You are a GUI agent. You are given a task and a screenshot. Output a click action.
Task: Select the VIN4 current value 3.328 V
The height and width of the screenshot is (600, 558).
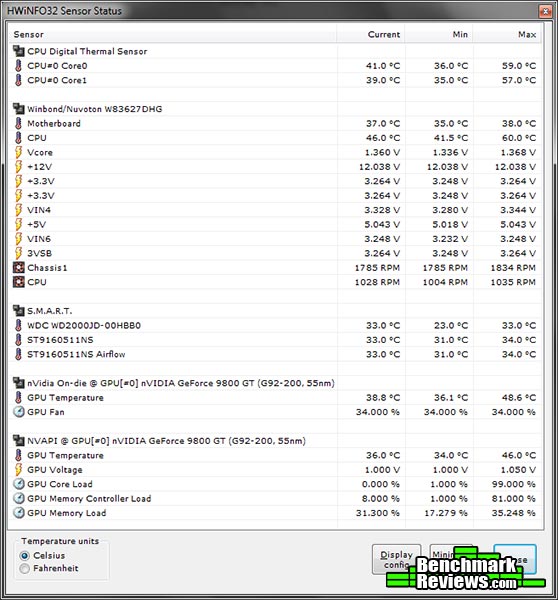coord(382,210)
